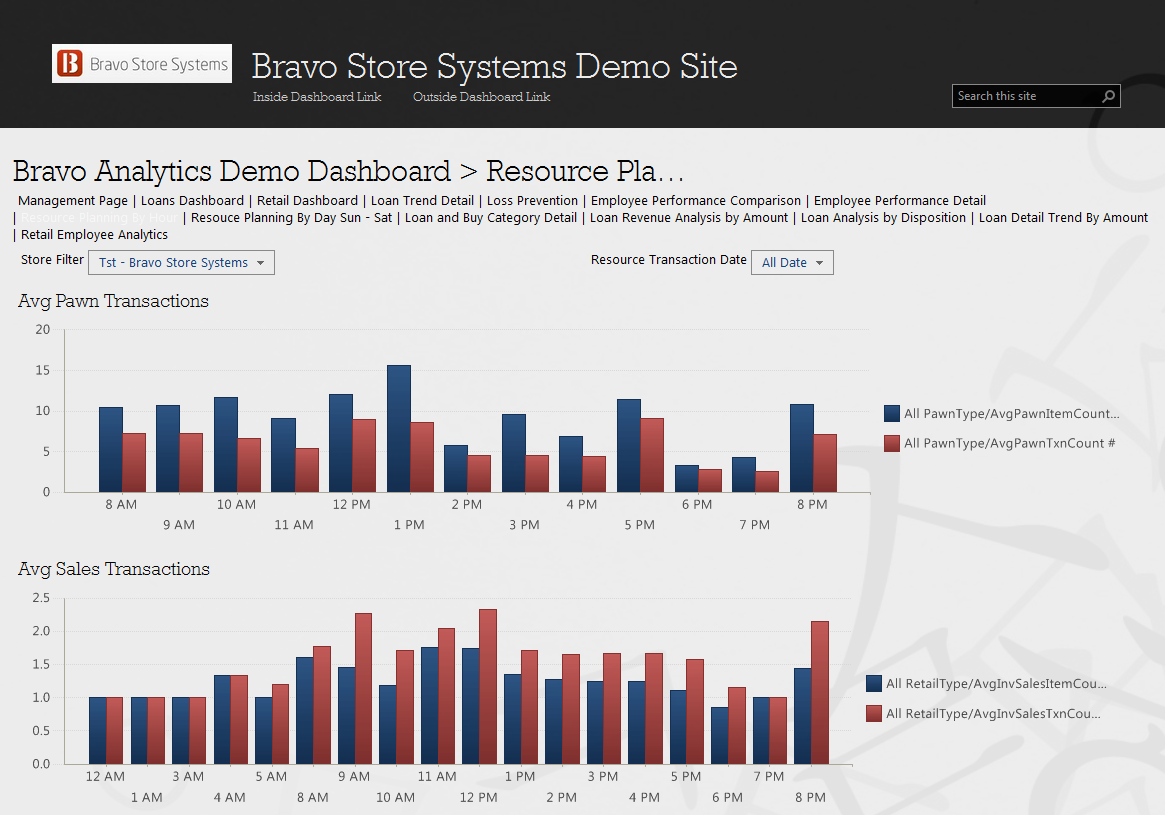Click the search magnifier icon
Image resolution: width=1165 pixels, height=815 pixels.
pyautogui.click(x=1109, y=96)
